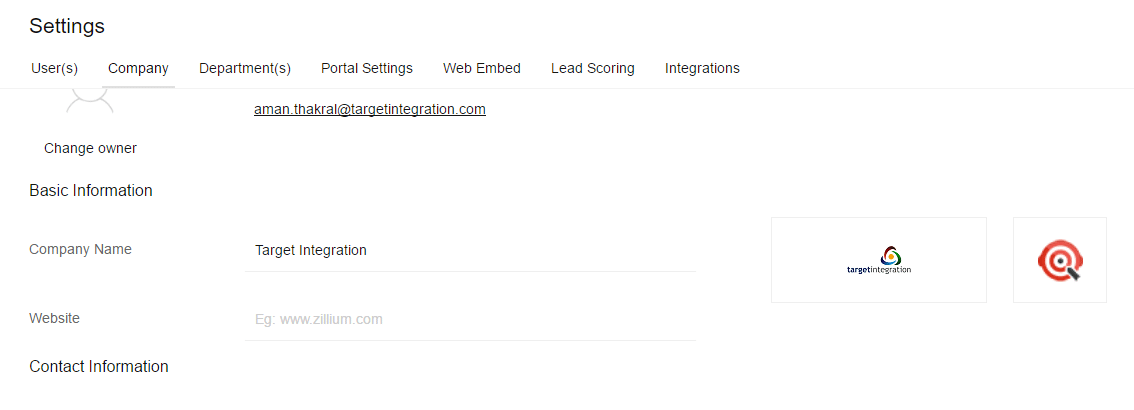1134x410 pixels.
Task: Click the Contact Information section heading
Action: click(98, 366)
